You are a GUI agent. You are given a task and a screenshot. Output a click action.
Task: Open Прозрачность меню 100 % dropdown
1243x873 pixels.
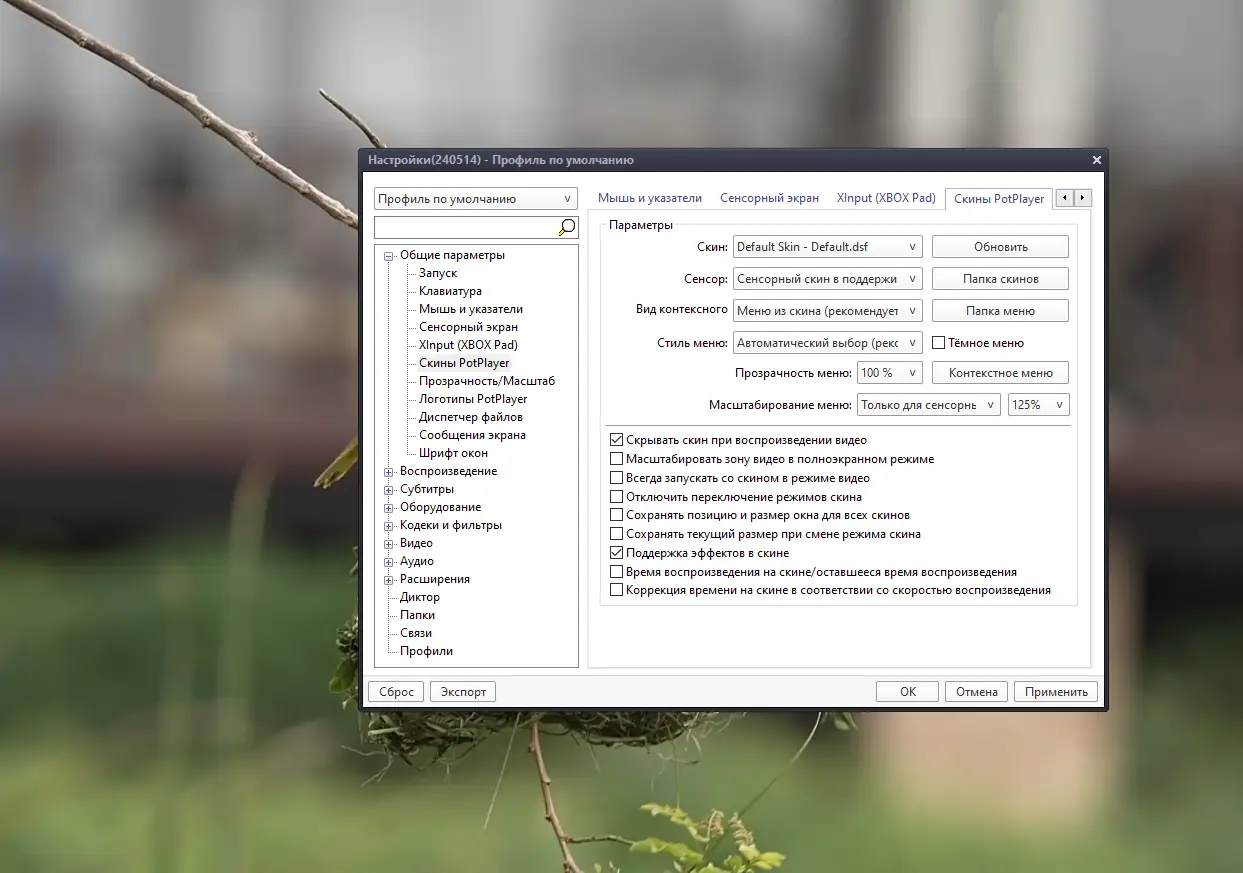[x=890, y=373]
